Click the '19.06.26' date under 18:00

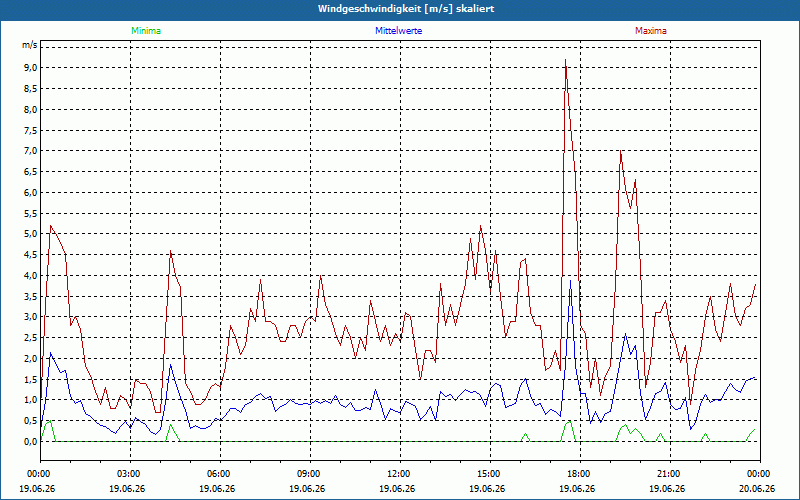[577, 488]
